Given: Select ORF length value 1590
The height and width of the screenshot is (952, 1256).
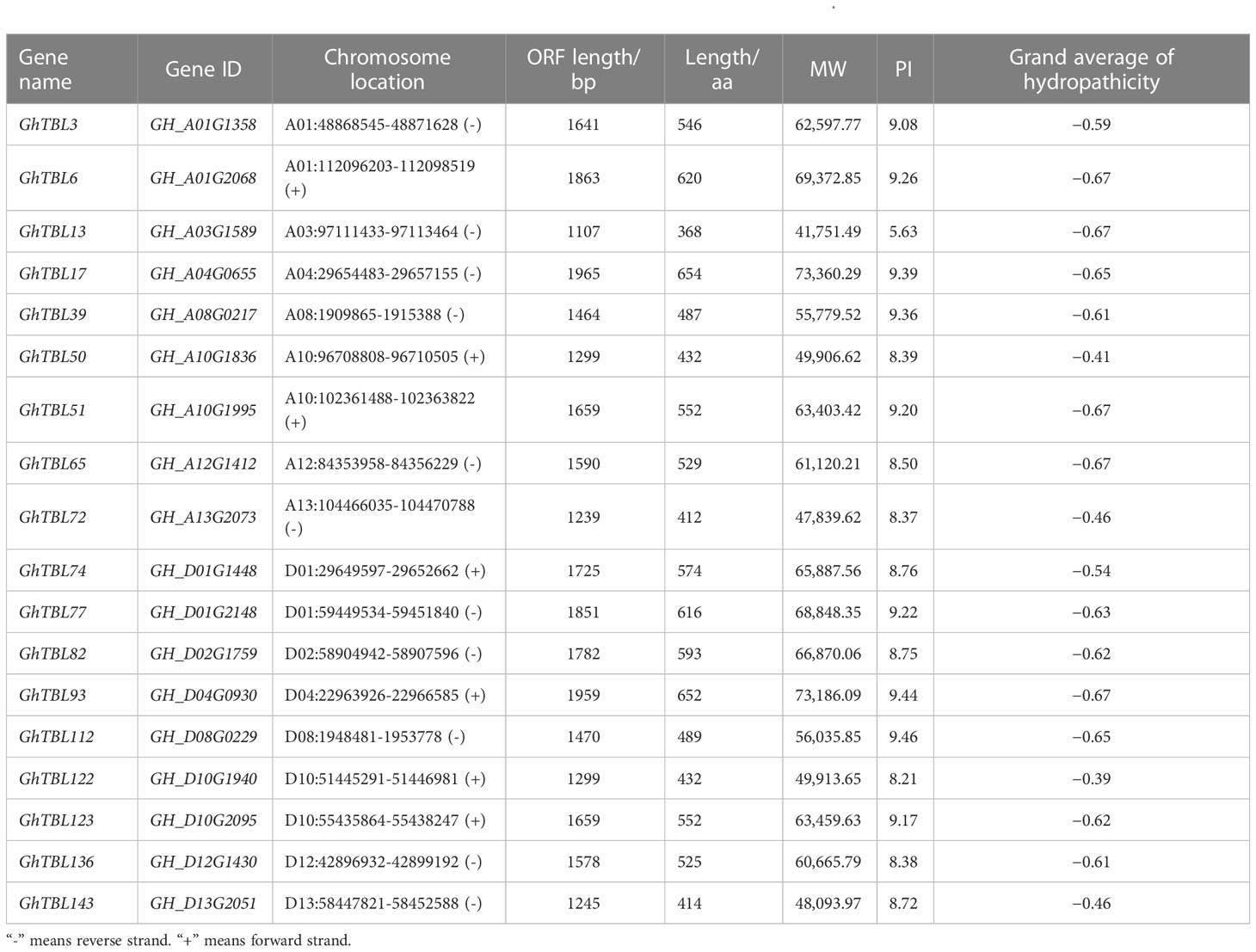Looking at the screenshot, I should tap(583, 464).
